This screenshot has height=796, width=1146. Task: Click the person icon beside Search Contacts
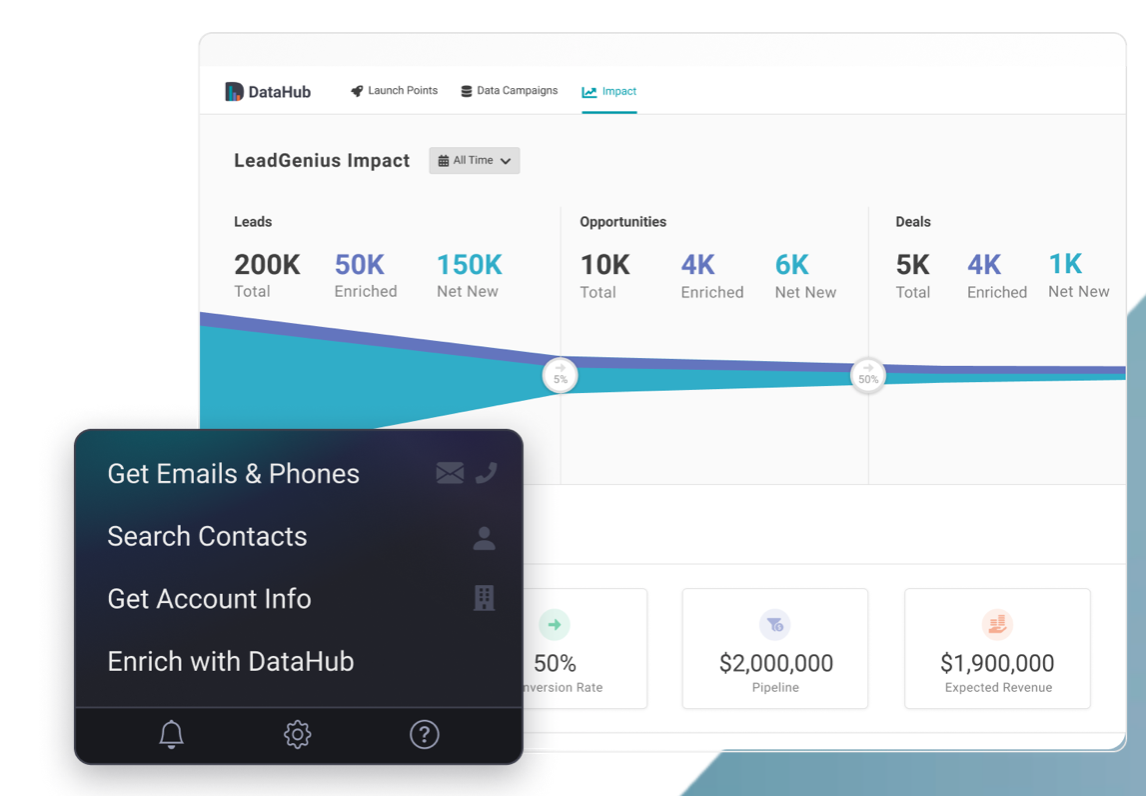coord(484,538)
